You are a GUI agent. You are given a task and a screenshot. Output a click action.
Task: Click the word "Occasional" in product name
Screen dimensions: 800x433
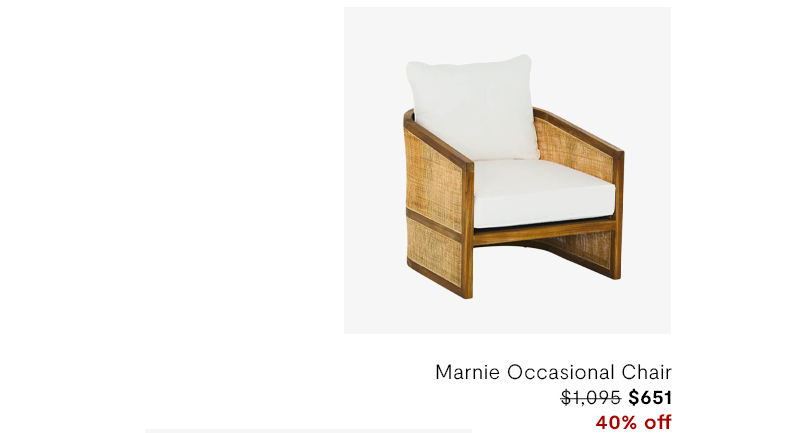(x=560, y=372)
